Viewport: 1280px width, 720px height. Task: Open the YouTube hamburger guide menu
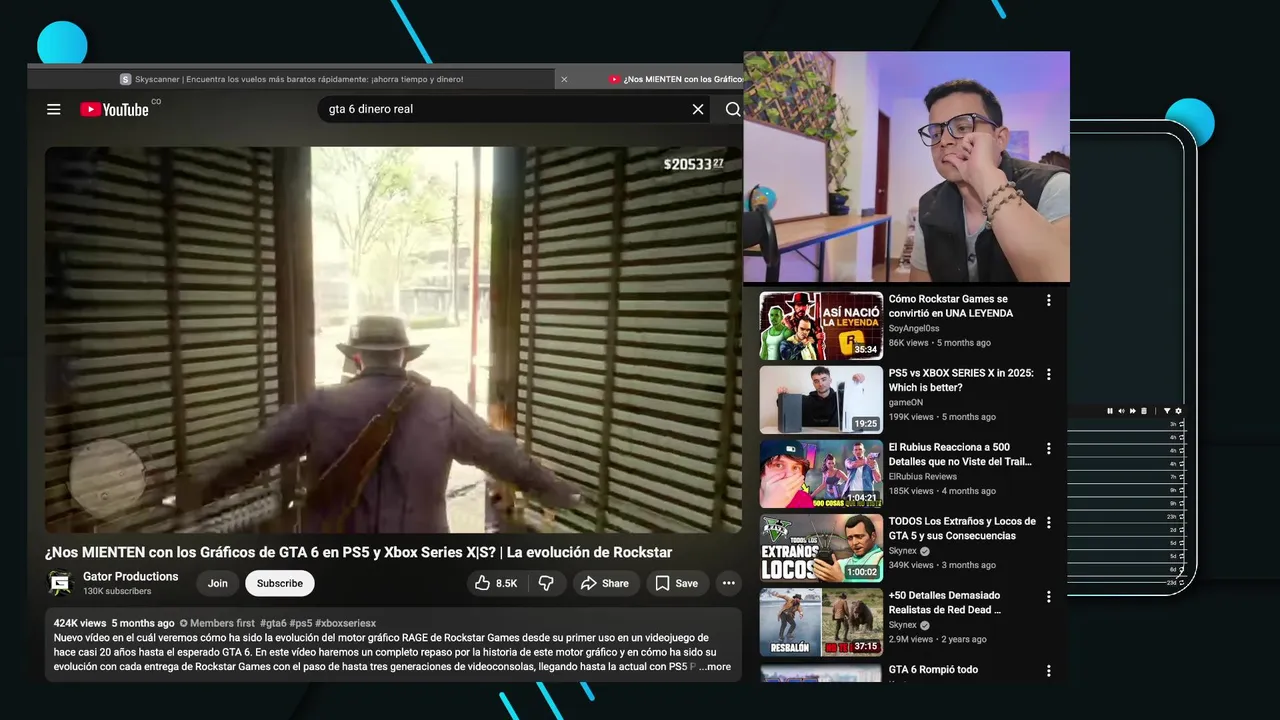[54, 109]
